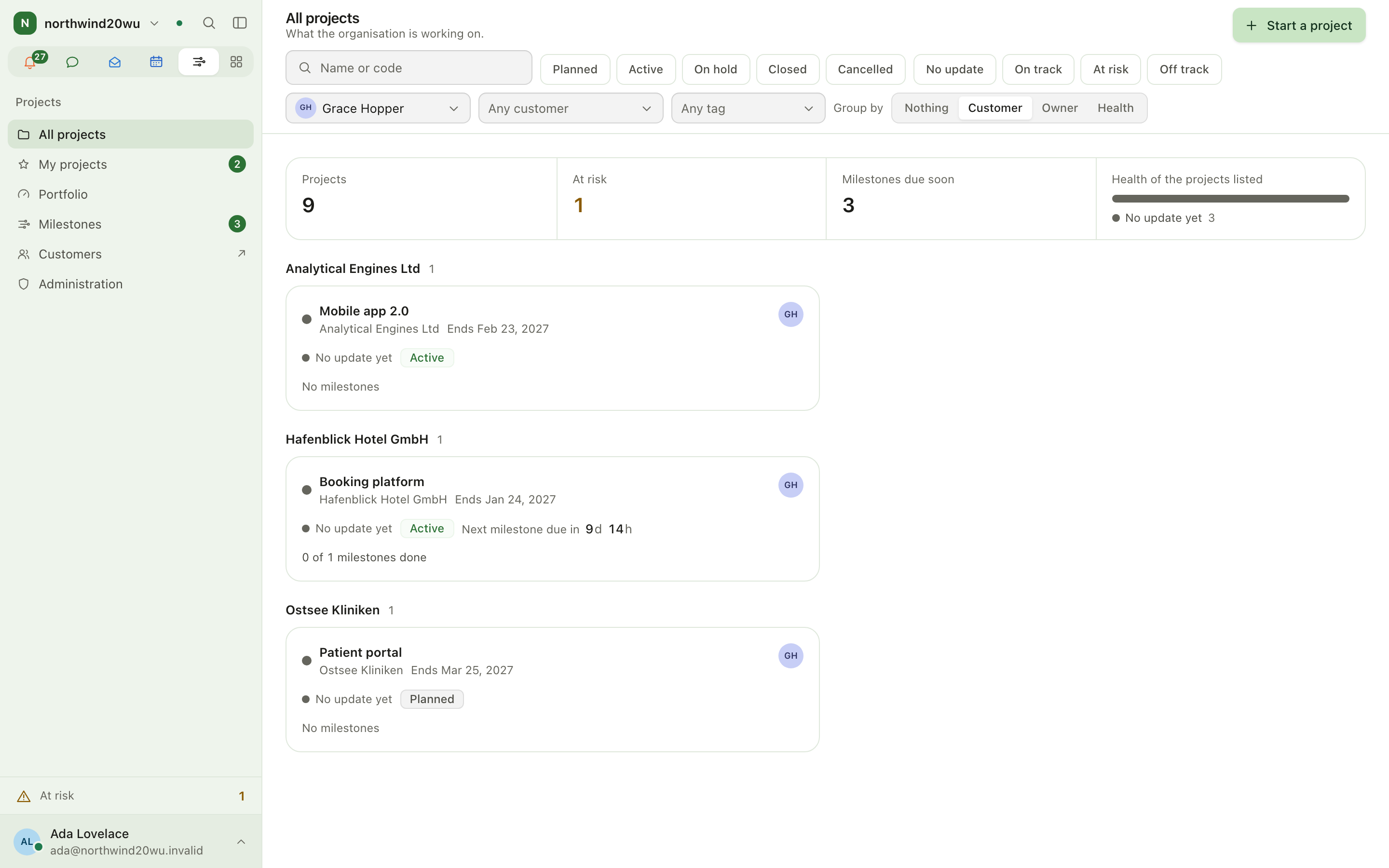The width and height of the screenshot is (1389, 868).
Task: Click the At risk warning triangle icon
Action: pyautogui.click(x=24, y=796)
